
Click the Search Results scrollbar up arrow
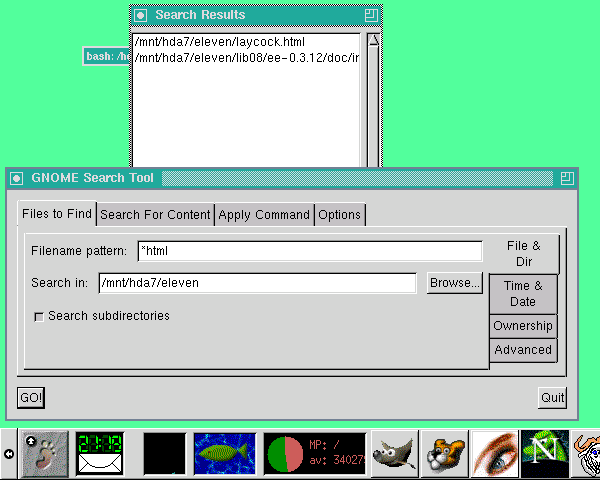(373, 41)
